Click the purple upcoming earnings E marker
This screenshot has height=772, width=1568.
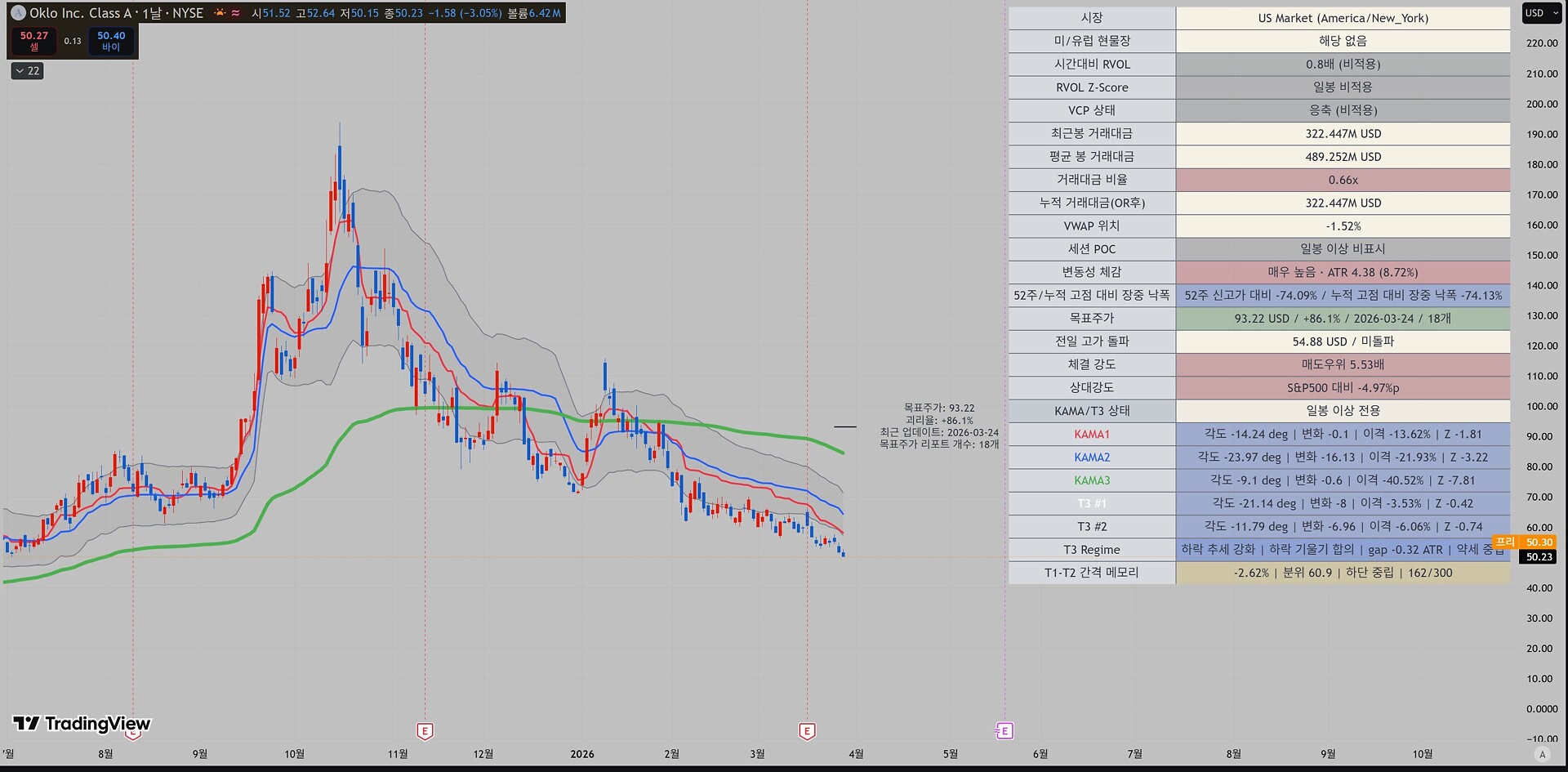[1004, 731]
